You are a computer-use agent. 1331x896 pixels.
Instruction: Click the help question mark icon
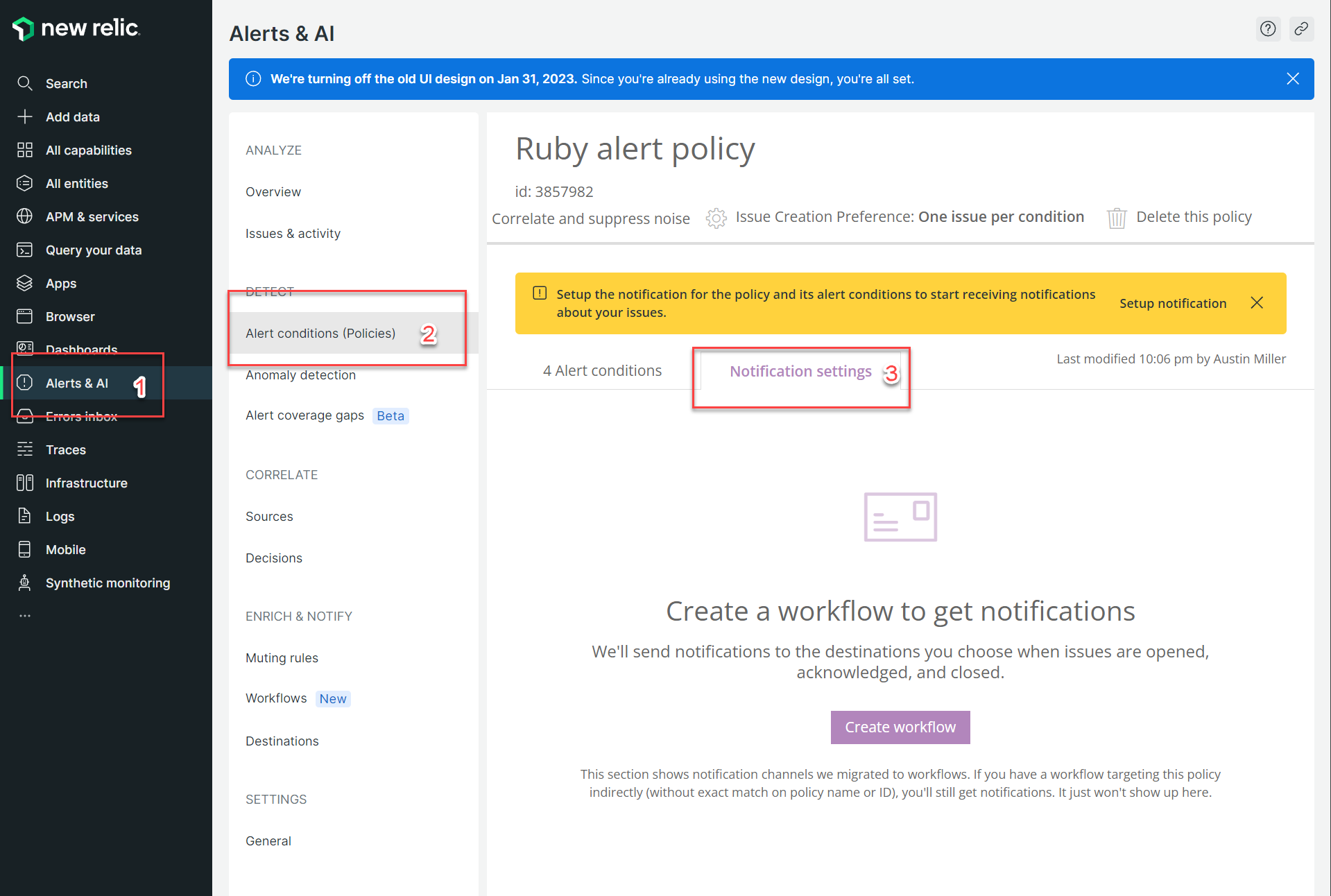pos(1267,29)
